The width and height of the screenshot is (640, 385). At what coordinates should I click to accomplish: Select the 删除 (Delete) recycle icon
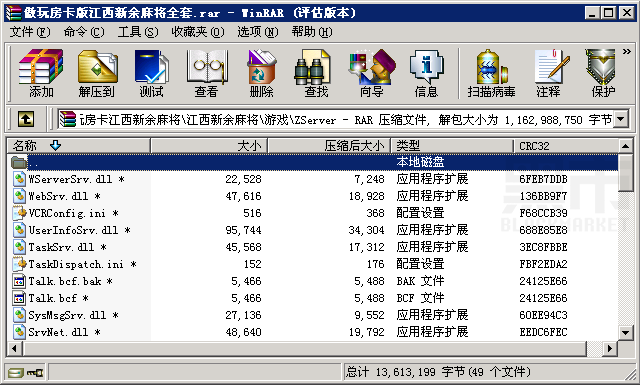click(262, 73)
